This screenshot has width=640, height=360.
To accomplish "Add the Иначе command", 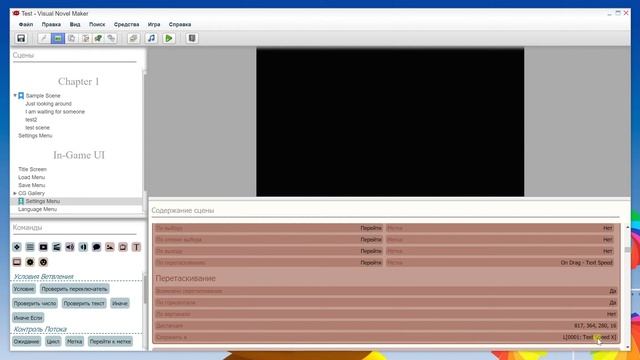I will (120, 303).
